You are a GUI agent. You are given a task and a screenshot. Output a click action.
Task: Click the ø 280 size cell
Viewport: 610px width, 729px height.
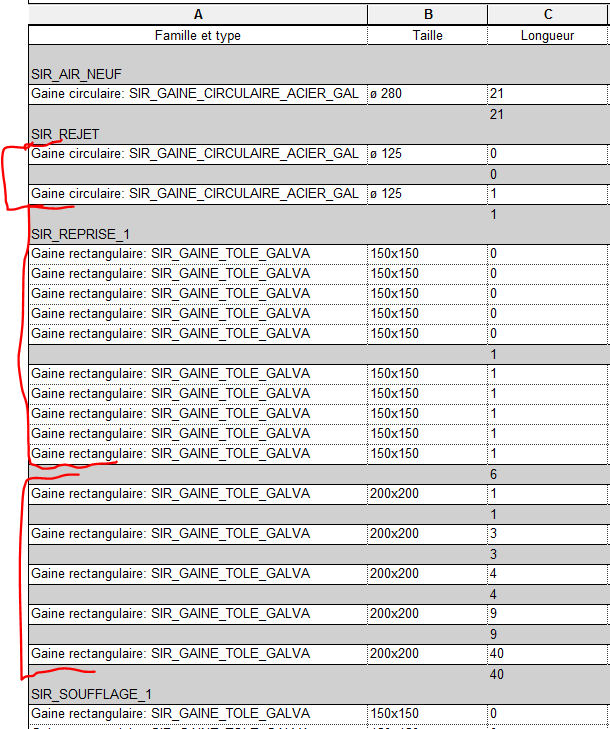[427, 94]
